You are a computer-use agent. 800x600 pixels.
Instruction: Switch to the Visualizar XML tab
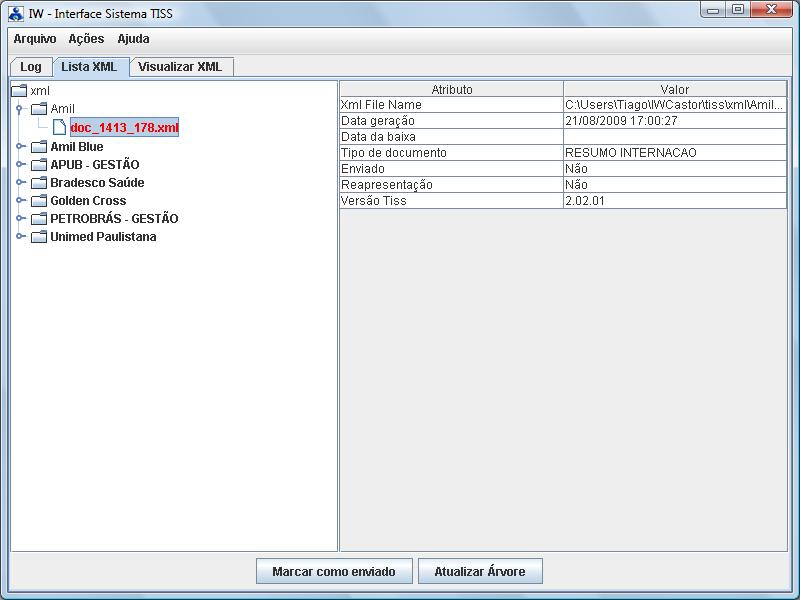coord(180,67)
